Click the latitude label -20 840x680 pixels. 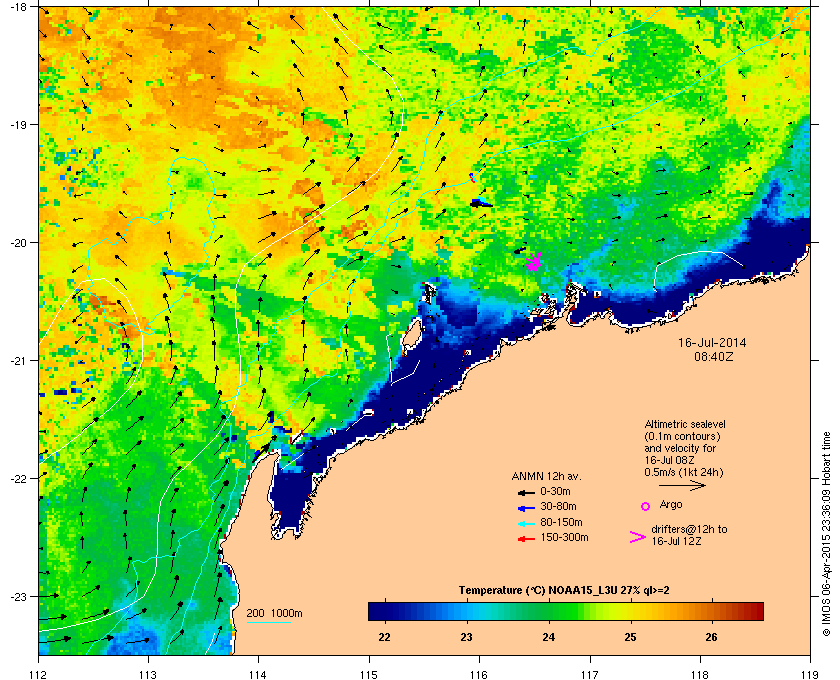[x=17, y=243]
